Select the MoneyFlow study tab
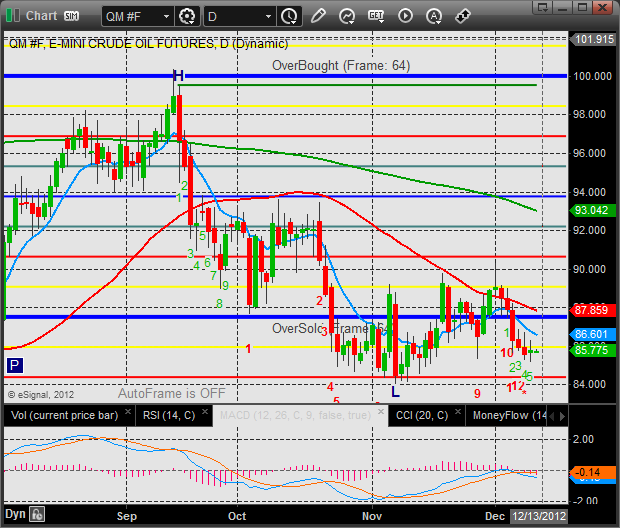 click(x=508, y=415)
